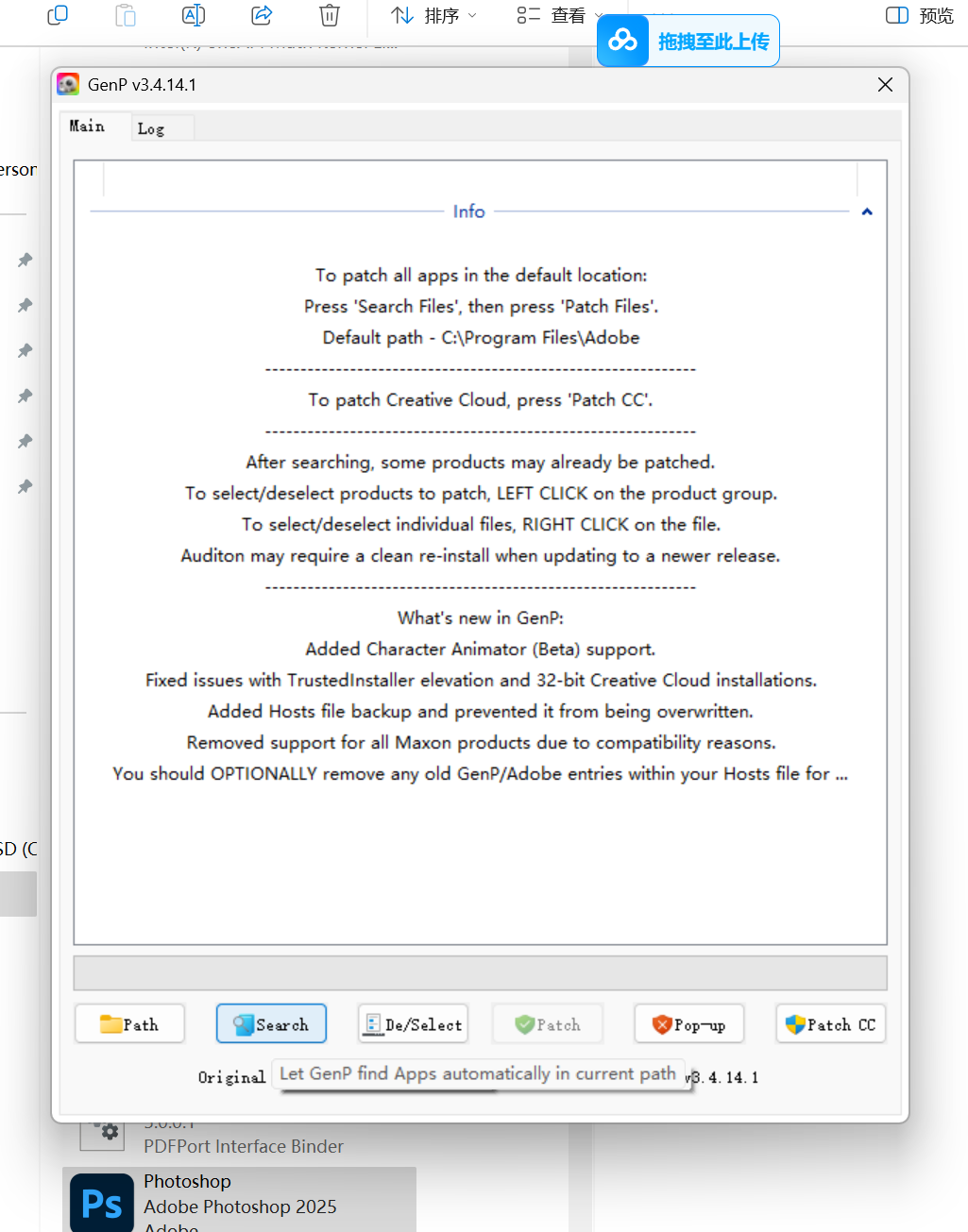Click the 'To patch all apps in the default location' line
Image resolution: width=968 pixels, height=1232 pixels.
[481, 276]
